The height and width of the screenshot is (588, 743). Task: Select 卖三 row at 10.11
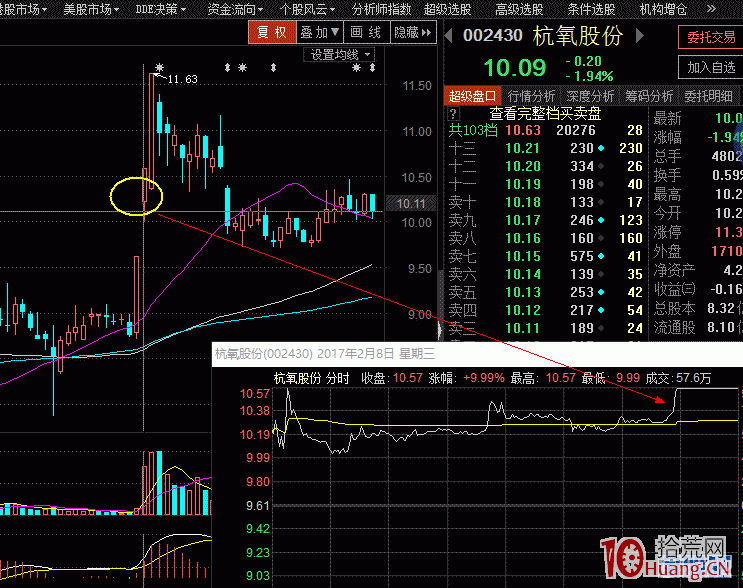coord(545,328)
